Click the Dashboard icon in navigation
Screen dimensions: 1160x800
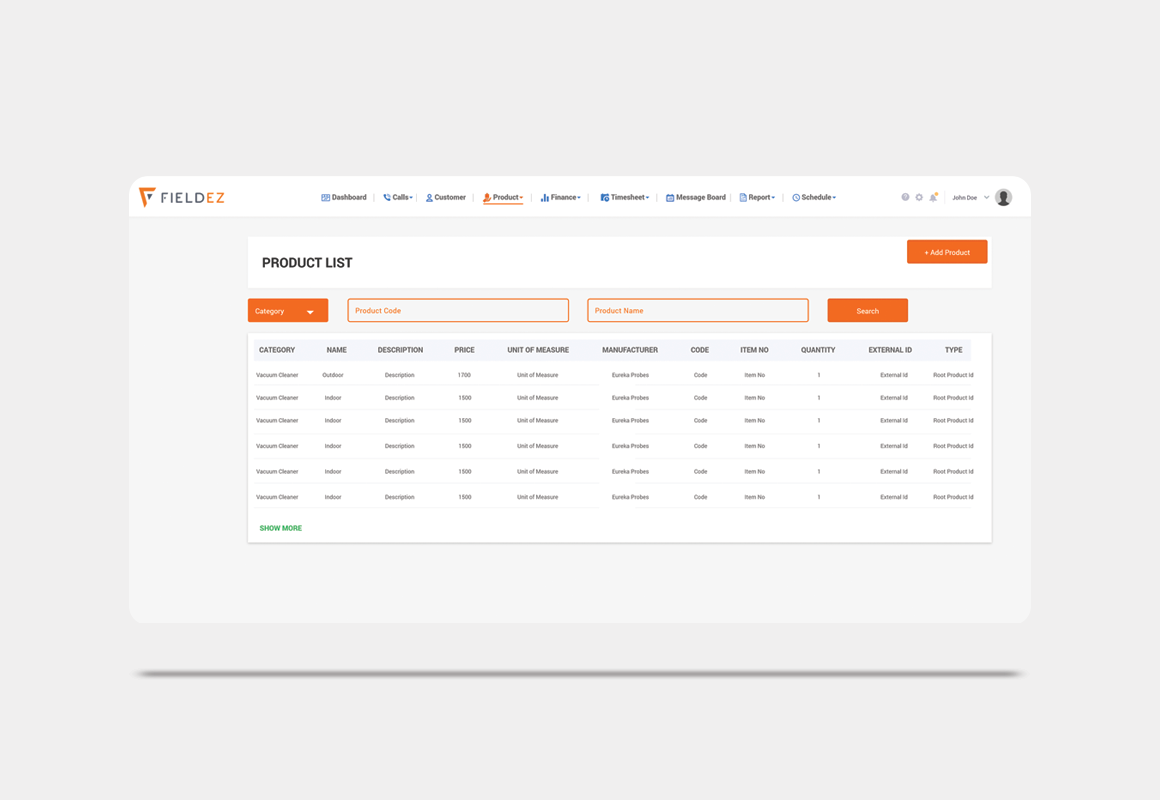pos(325,198)
